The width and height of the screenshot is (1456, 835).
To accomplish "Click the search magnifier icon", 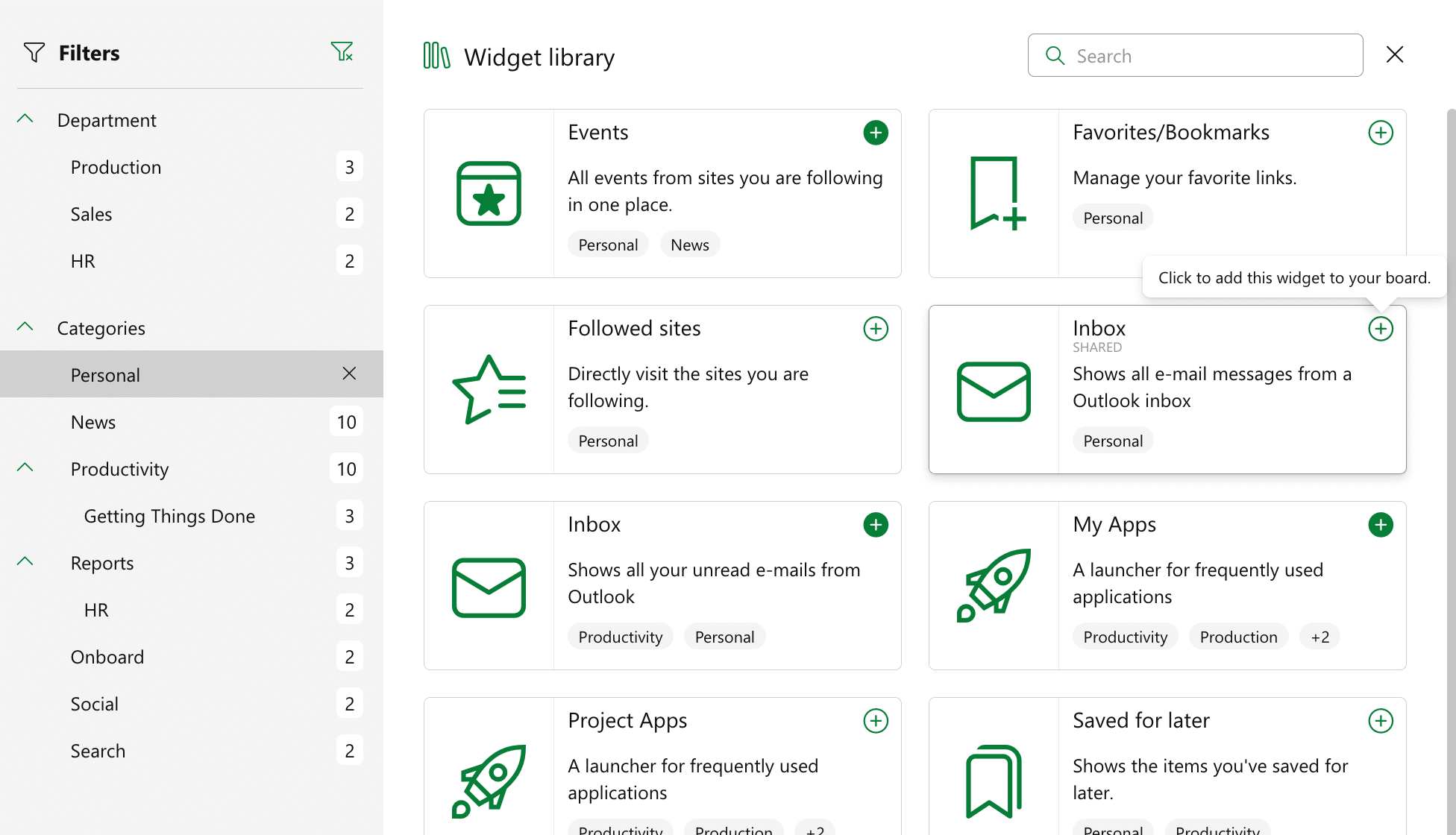I will tap(1054, 55).
